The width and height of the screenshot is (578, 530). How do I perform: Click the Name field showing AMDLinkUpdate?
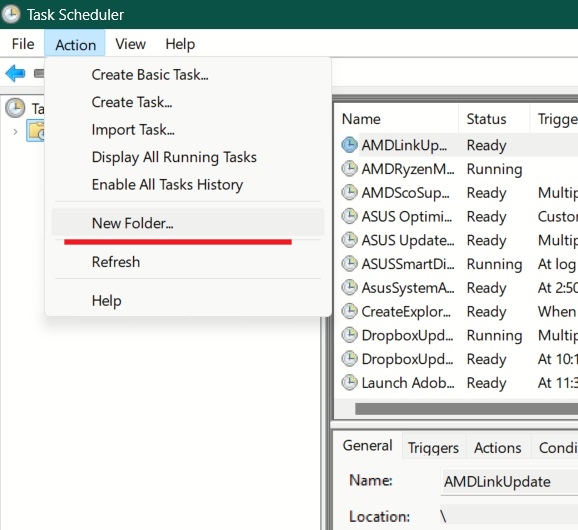point(509,481)
